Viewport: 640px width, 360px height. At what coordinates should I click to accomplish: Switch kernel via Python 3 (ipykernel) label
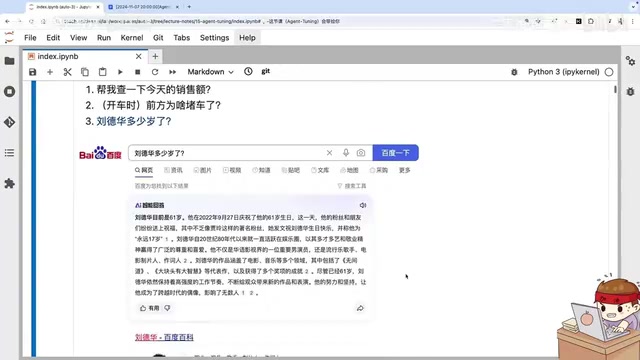pyautogui.click(x=564, y=72)
